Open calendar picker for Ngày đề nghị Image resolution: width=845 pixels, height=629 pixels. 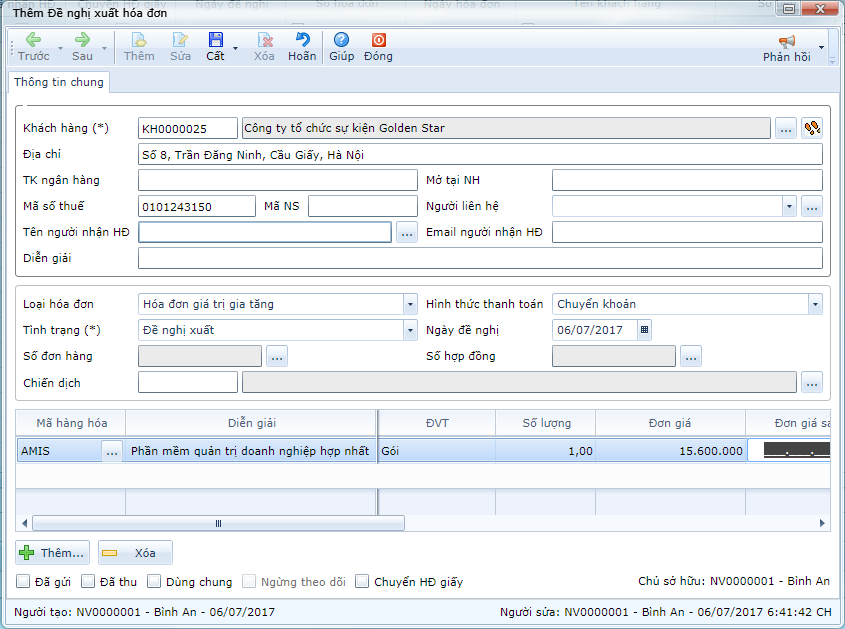coord(644,330)
